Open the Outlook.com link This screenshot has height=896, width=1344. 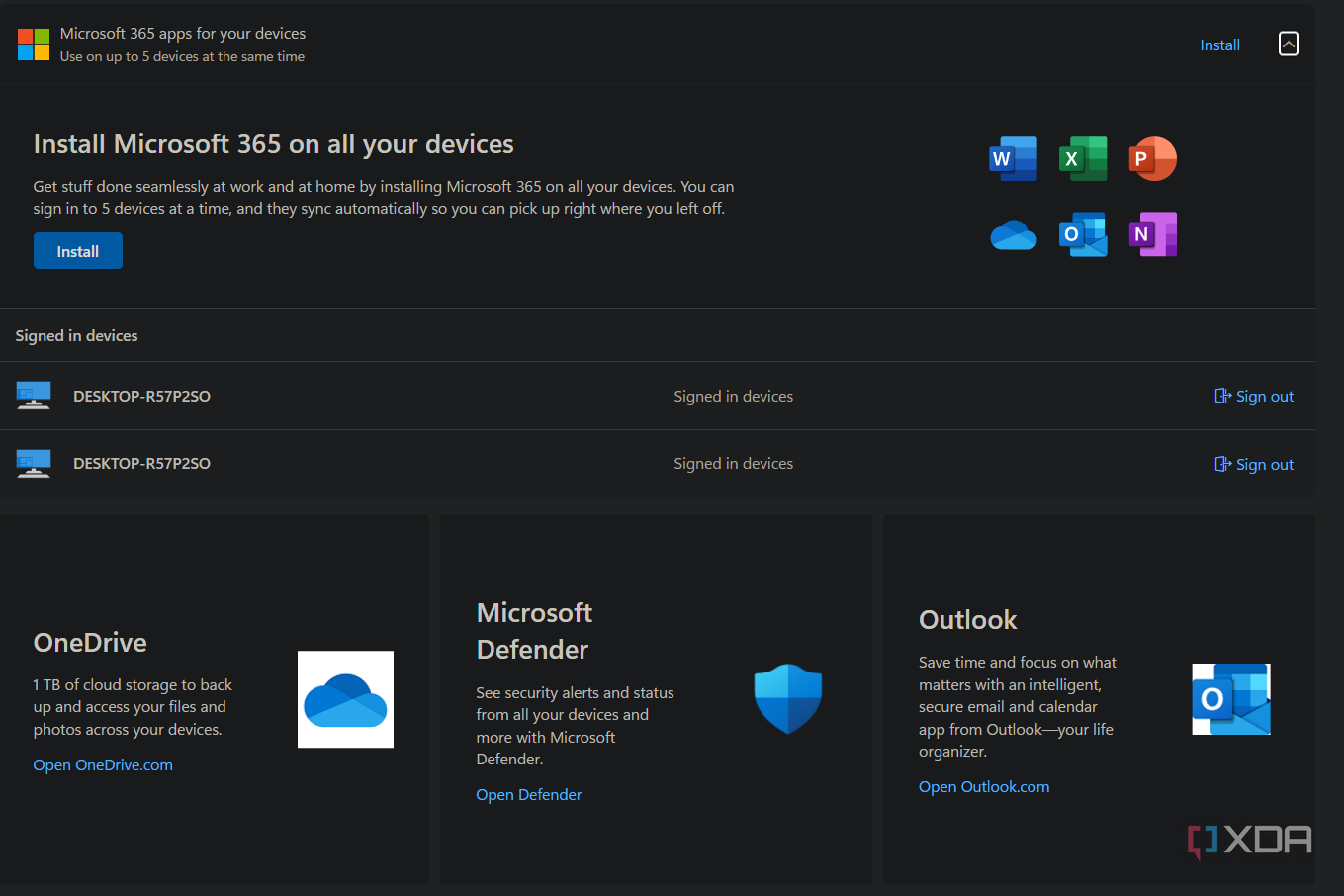(x=984, y=787)
